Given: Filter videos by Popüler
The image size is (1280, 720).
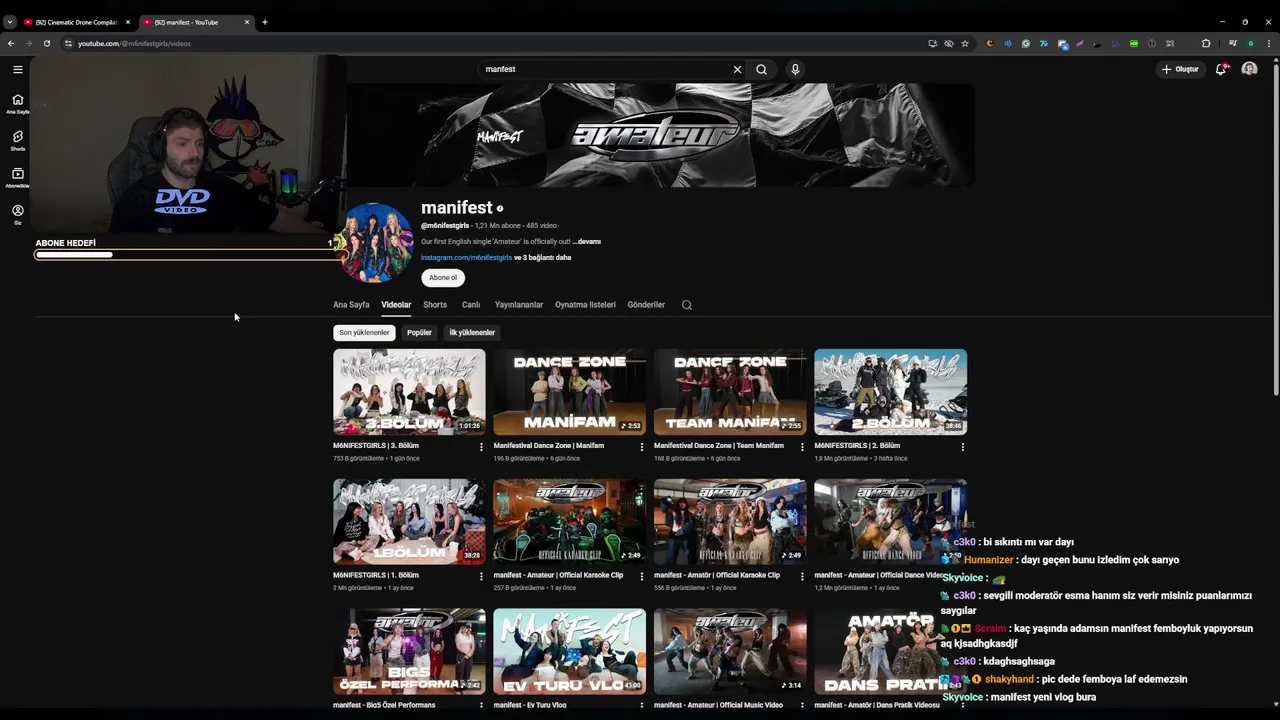Looking at the screenshot, I should [419, 333].
